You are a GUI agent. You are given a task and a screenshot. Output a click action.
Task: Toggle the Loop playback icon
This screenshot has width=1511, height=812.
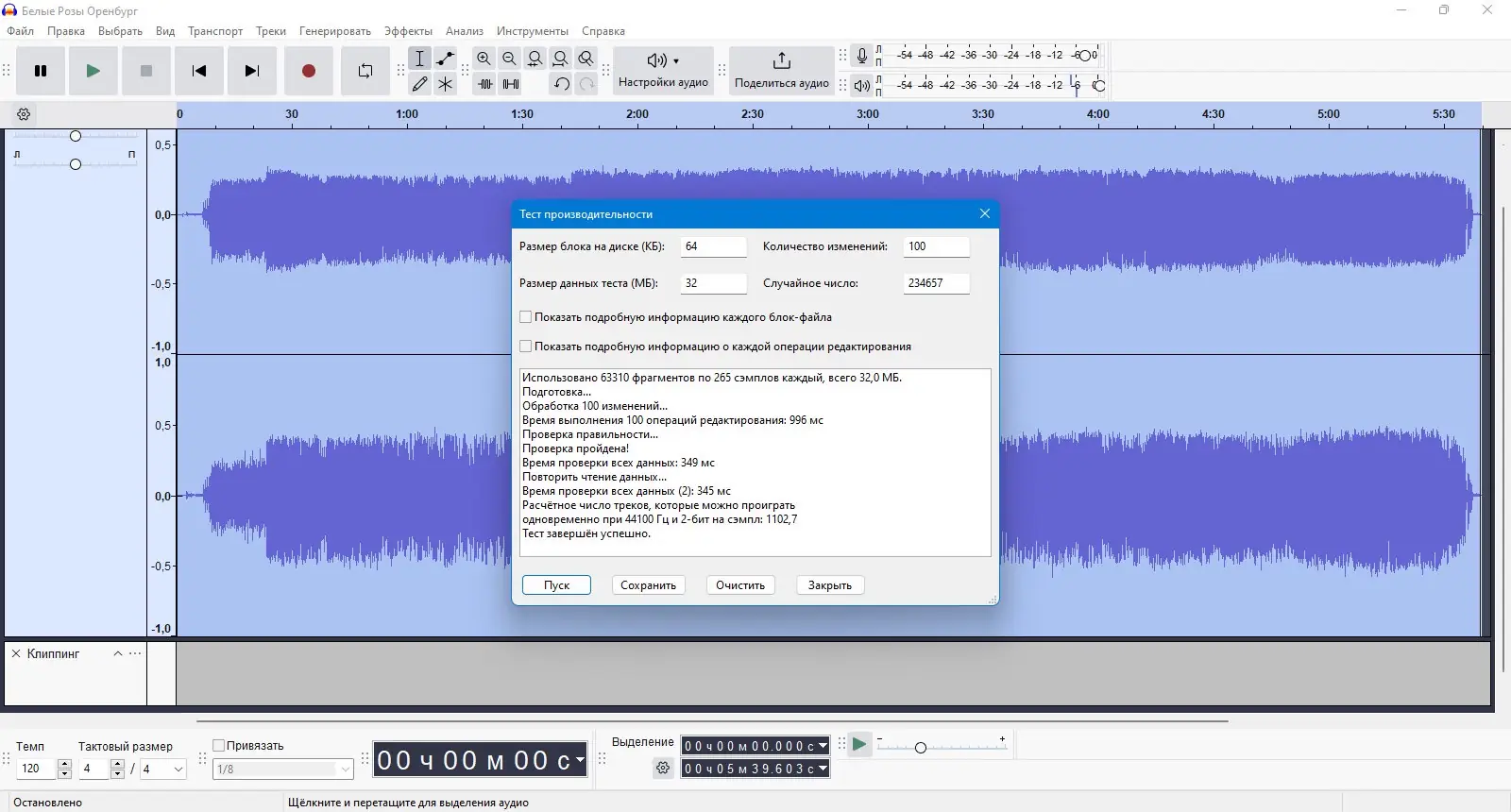[x=365, y=71]
